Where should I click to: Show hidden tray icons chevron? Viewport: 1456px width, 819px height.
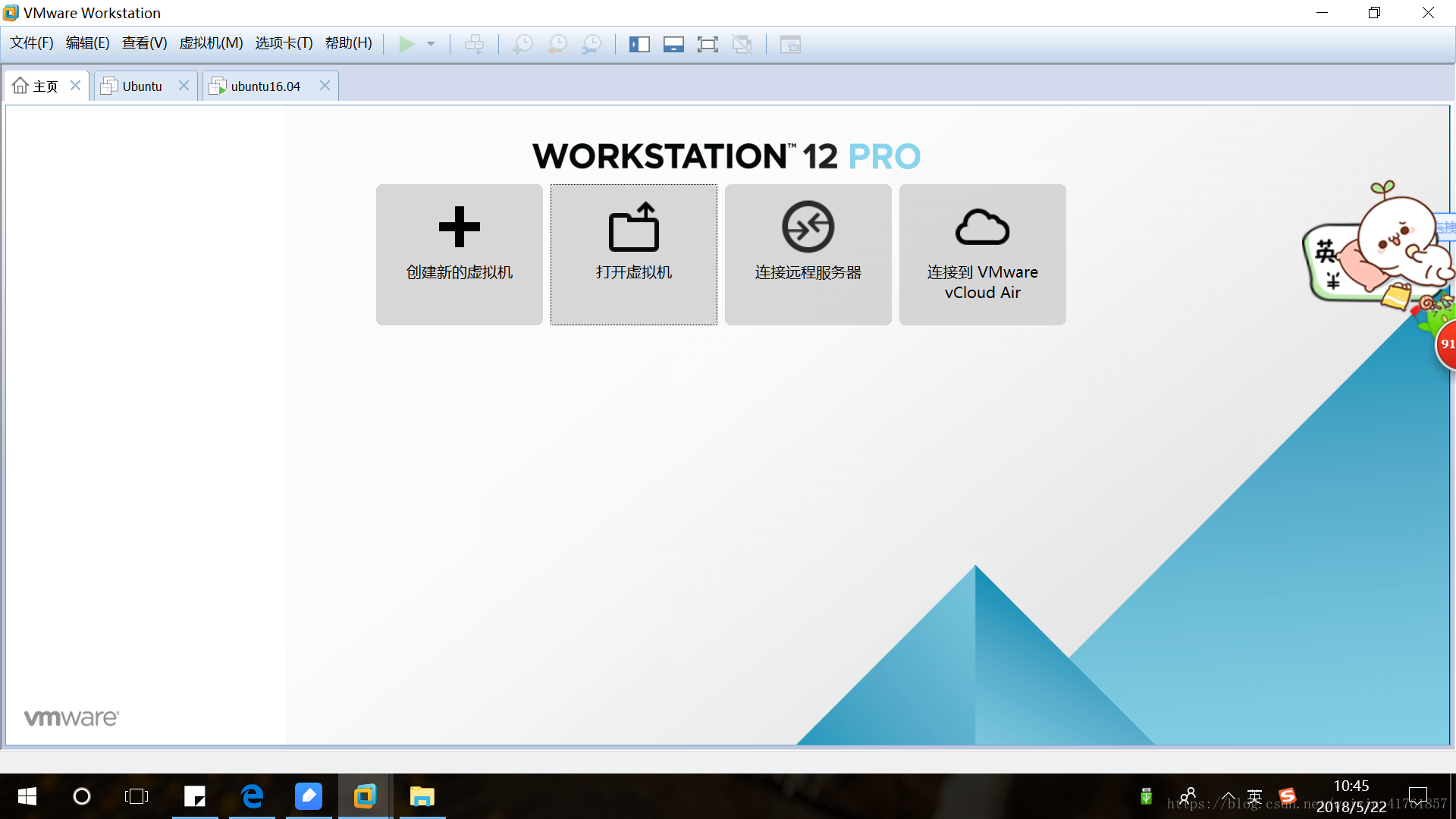pyautogui.click(x=1228, y=796)
